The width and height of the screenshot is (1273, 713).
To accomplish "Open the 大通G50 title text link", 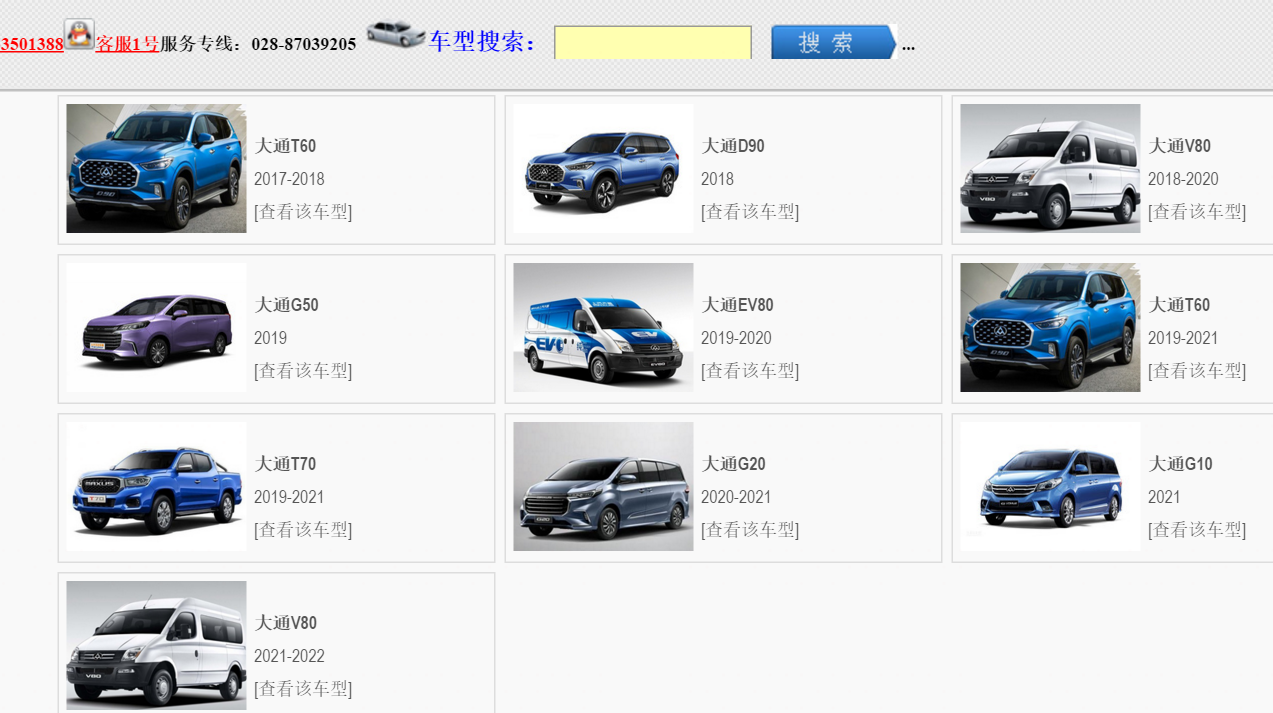I will pos(286,305).
